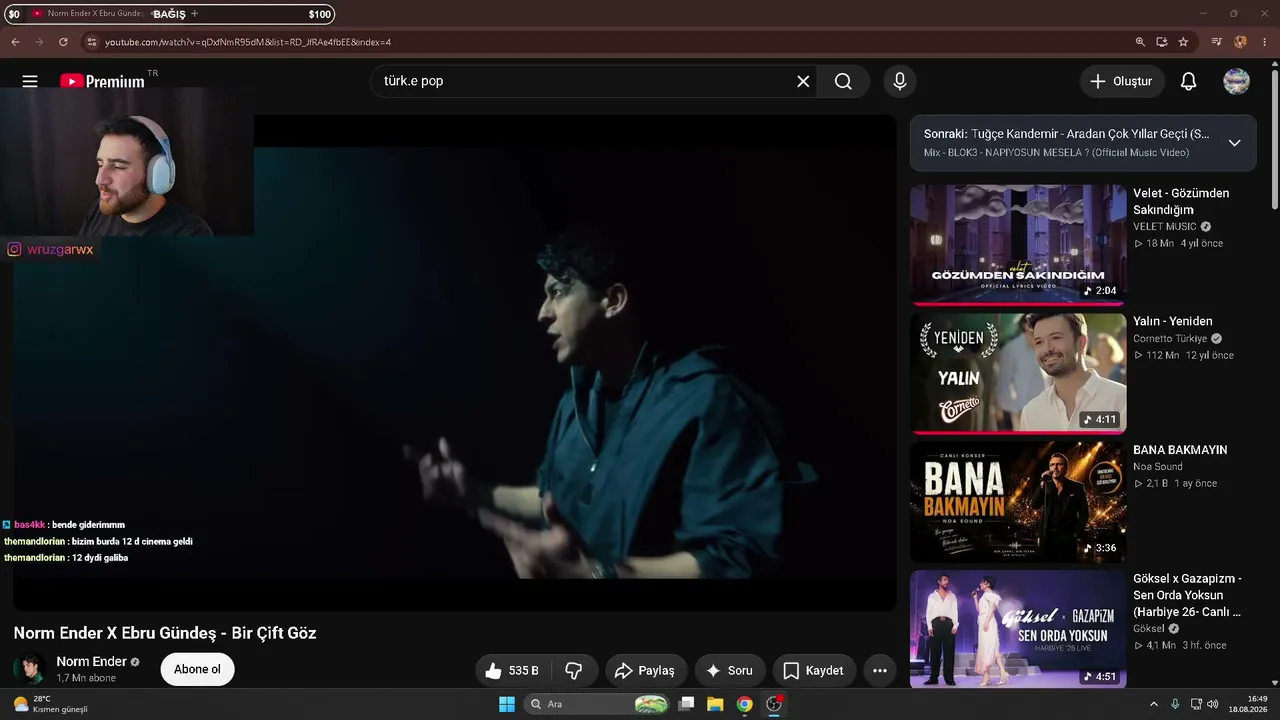Image resolution: width=1280 pixels, height=720 pixels.
Task: Save video with Kaydet
Action: pyautogui.click(x=813, y=670)
